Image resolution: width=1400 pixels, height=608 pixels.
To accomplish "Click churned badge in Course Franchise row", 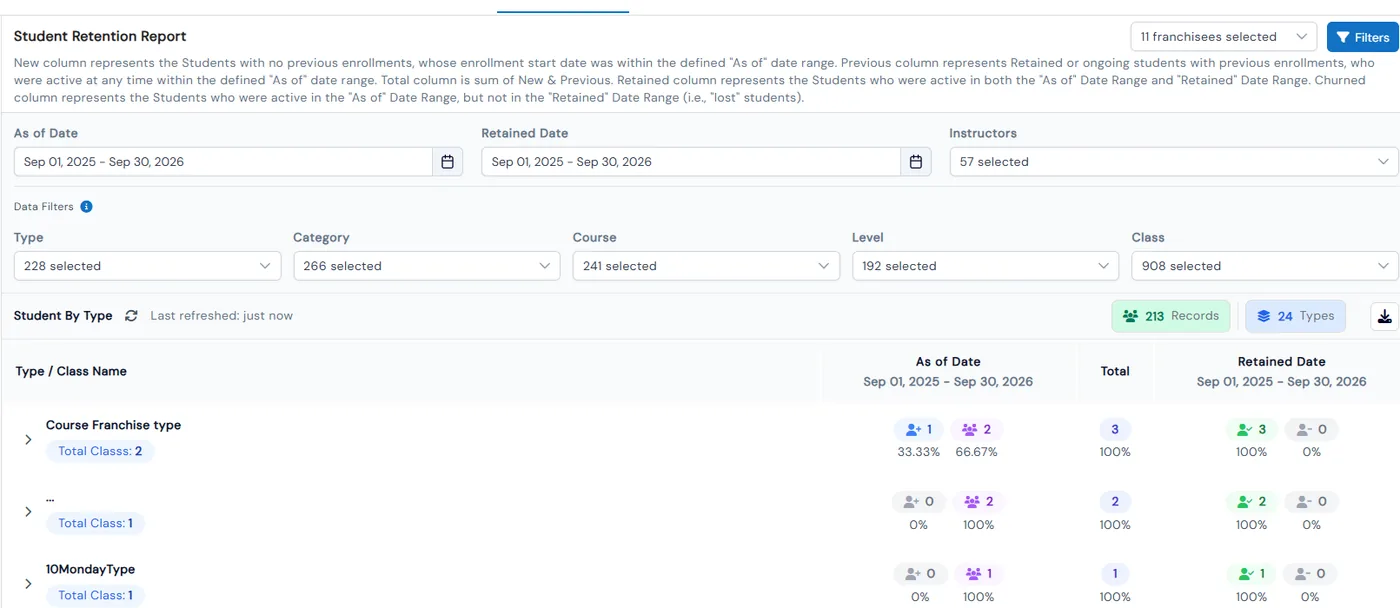I will (x=1311, y=430).
